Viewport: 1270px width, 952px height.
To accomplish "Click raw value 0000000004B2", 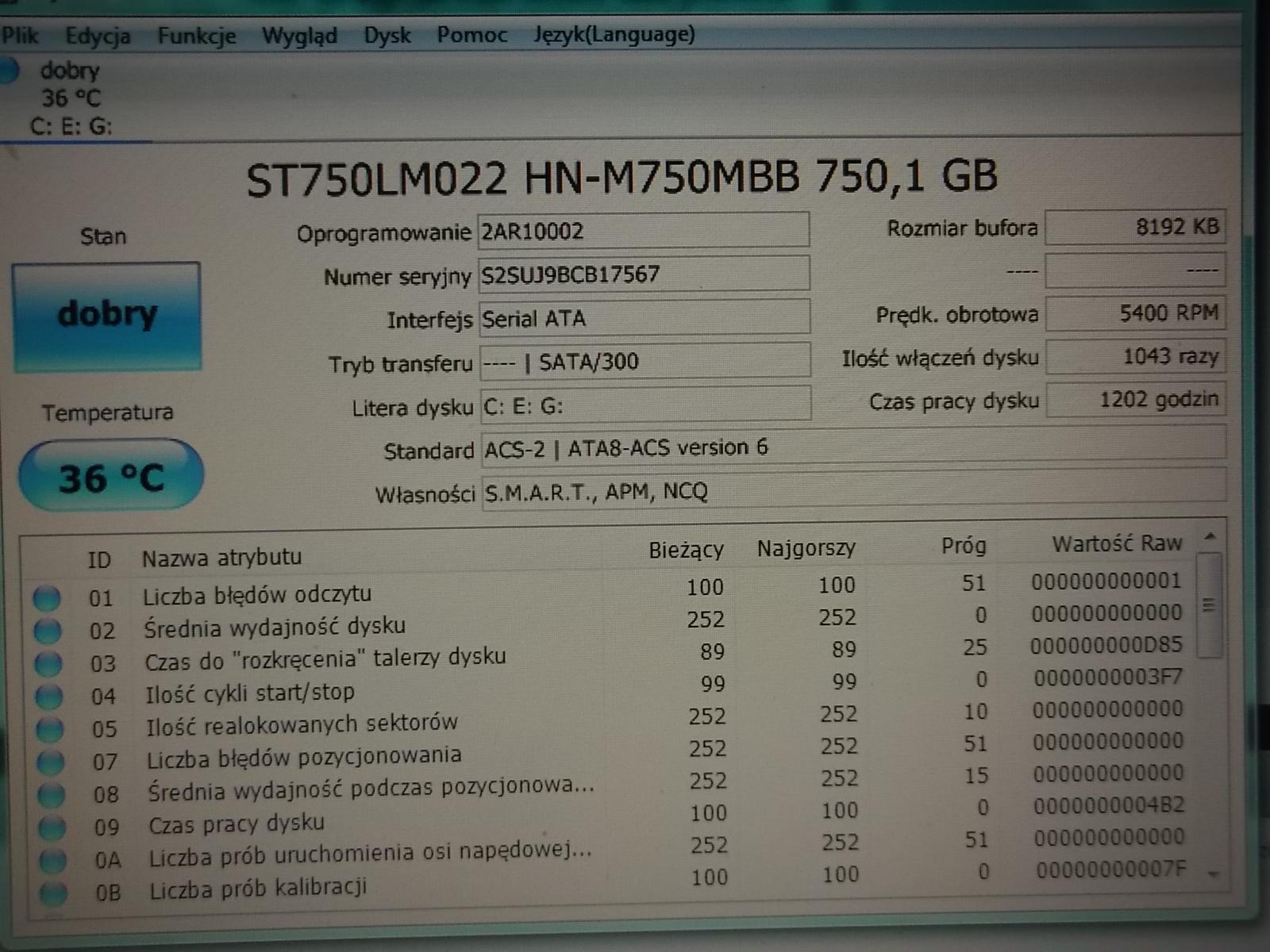I will pyautogui.click(x=1109, y=805).
